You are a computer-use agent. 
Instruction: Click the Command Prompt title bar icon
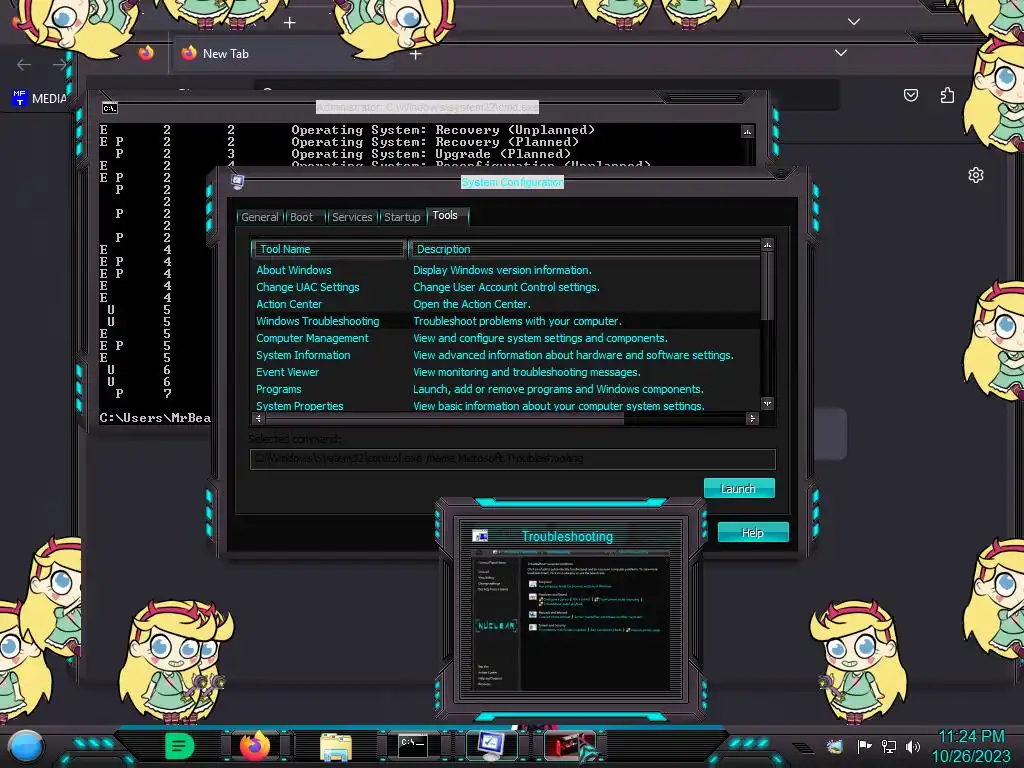(x=110, y=108)
